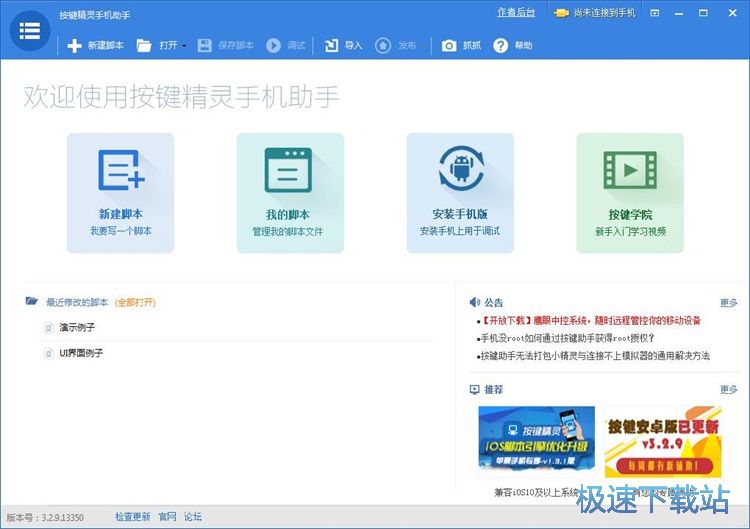The height and width of the screenshot is (529, 750).
Task: Open the main menu list icon
Action: pyautogui.click(x=30, y=31)
